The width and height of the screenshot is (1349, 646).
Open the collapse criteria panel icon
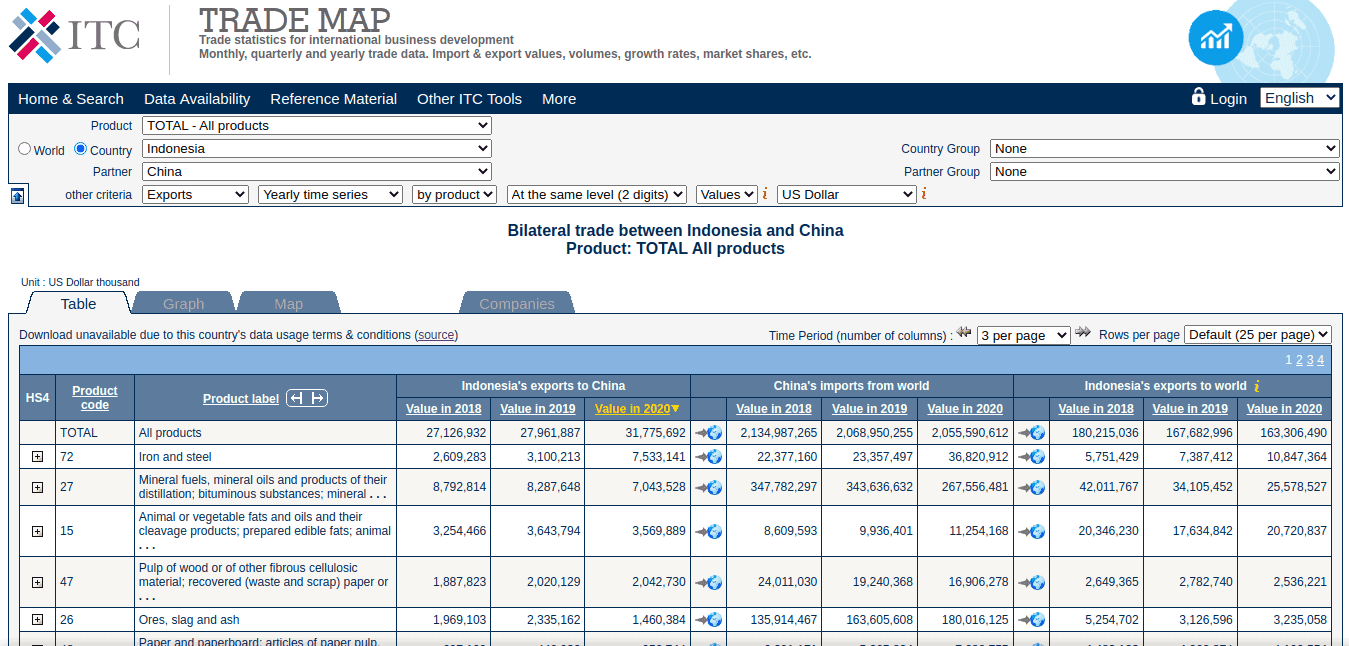click(17, 194)
